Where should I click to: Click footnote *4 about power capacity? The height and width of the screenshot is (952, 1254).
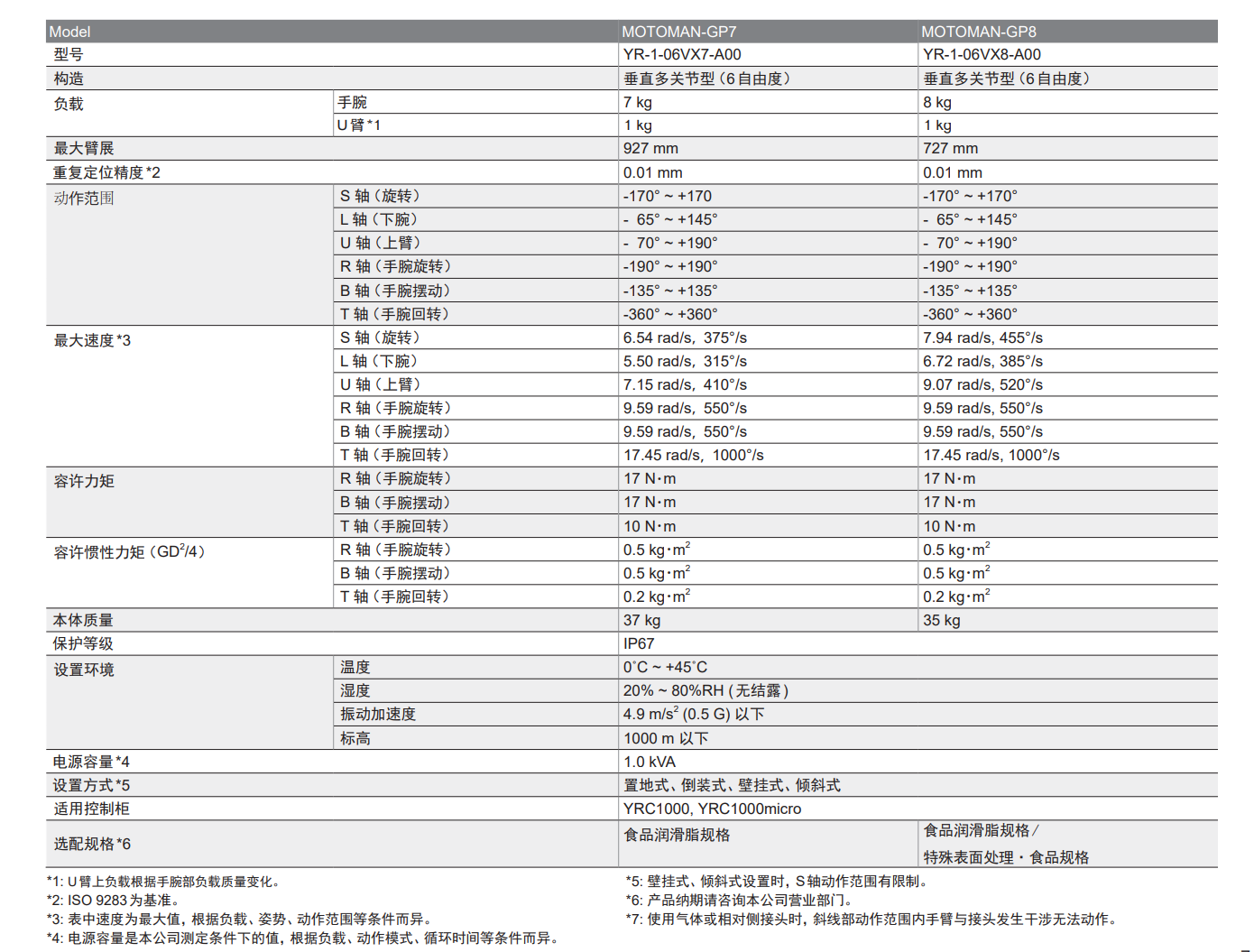click(x=303, y=938)
